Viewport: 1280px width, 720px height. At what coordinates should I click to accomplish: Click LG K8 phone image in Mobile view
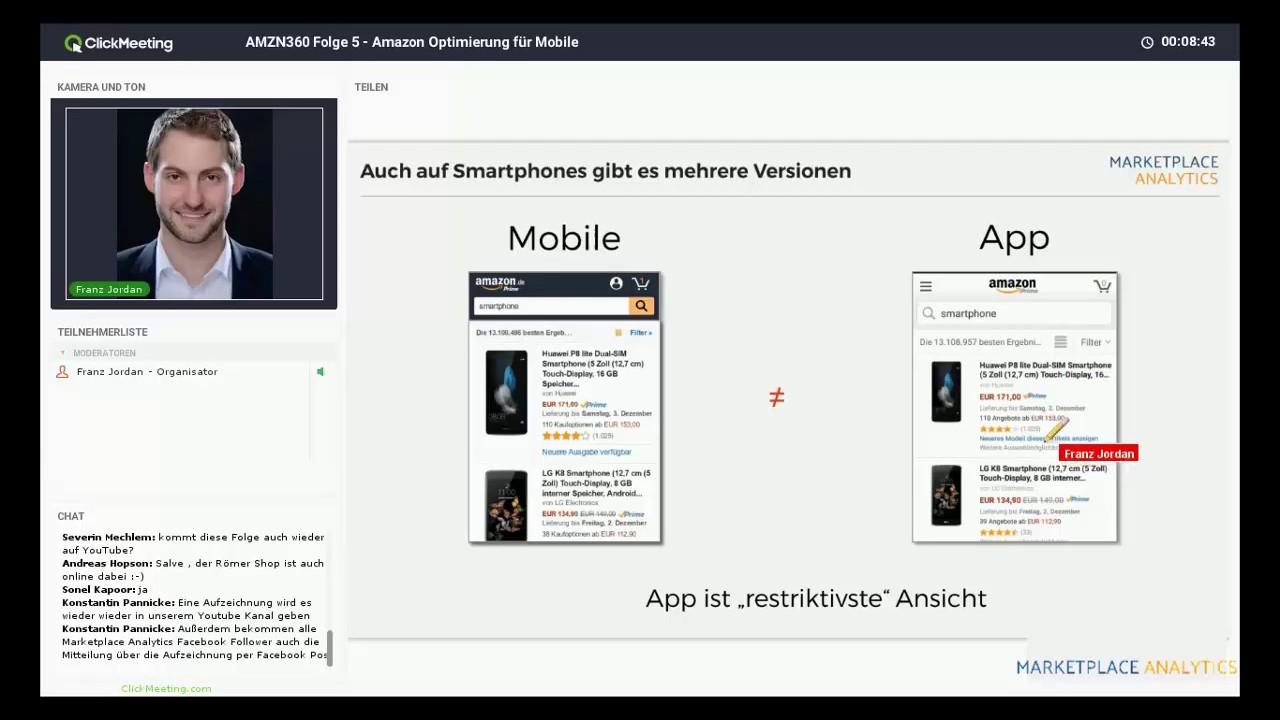tap(506, 506)
